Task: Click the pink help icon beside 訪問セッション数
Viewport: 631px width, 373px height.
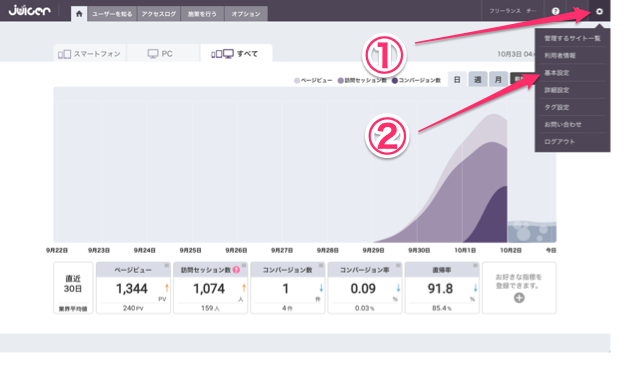Action: click(x=236, y=270)
